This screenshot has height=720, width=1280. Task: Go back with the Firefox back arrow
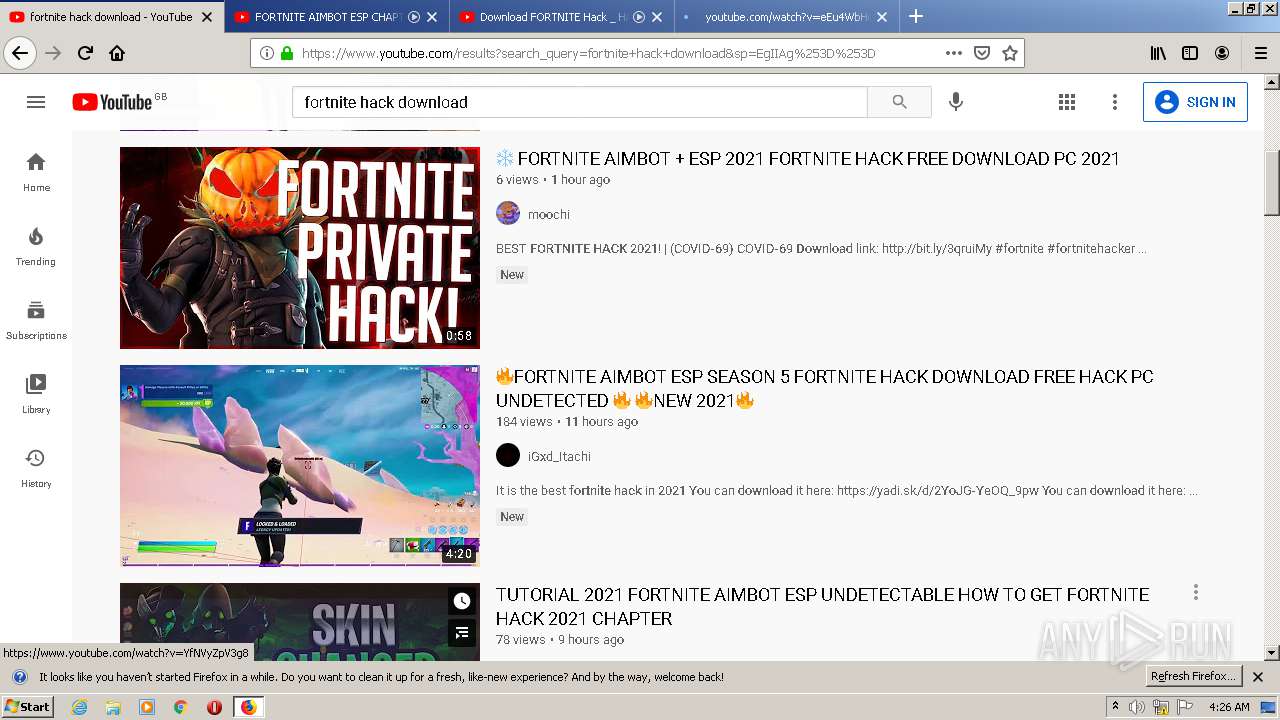[20, 53]
